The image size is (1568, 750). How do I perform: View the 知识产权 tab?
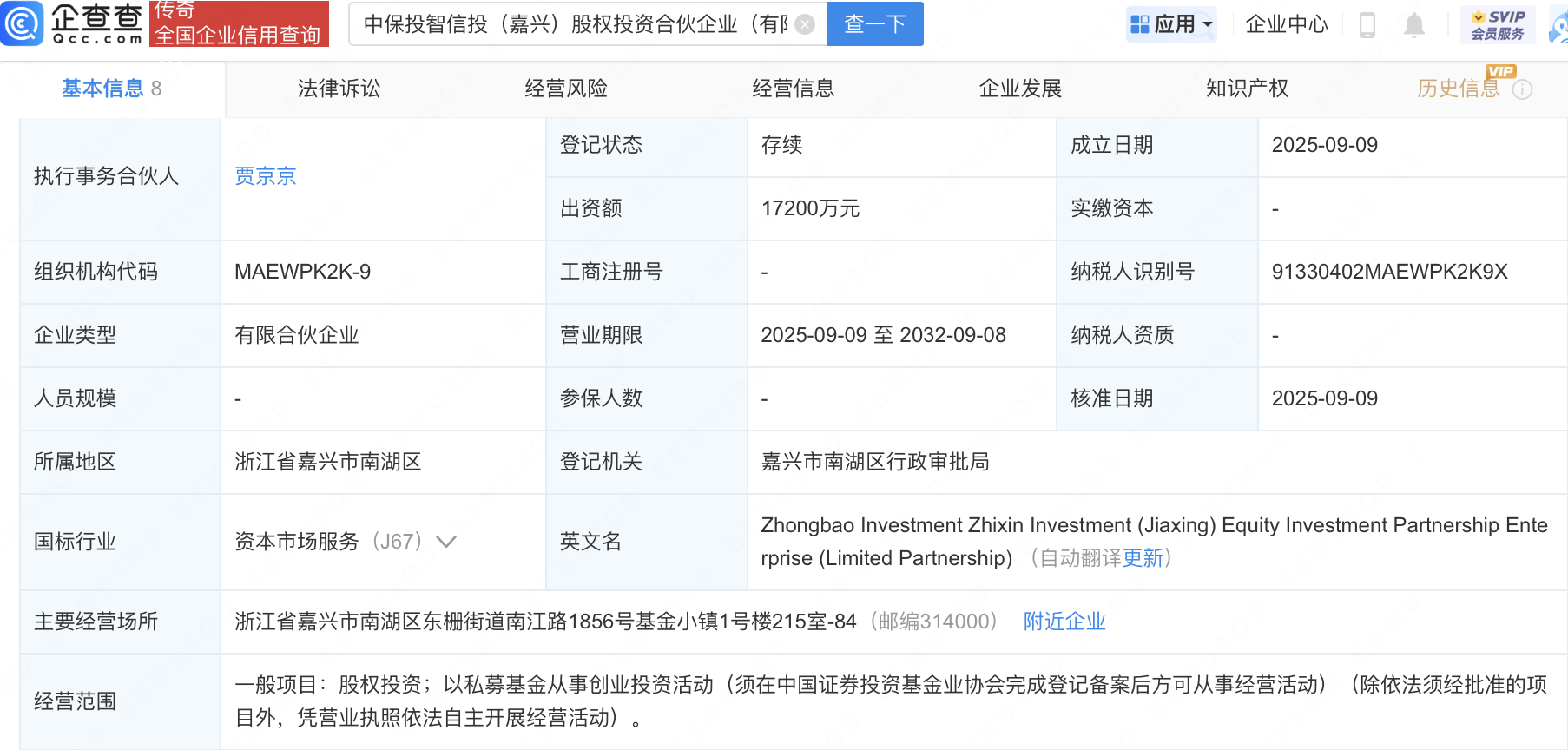[x=1247, y=89]
